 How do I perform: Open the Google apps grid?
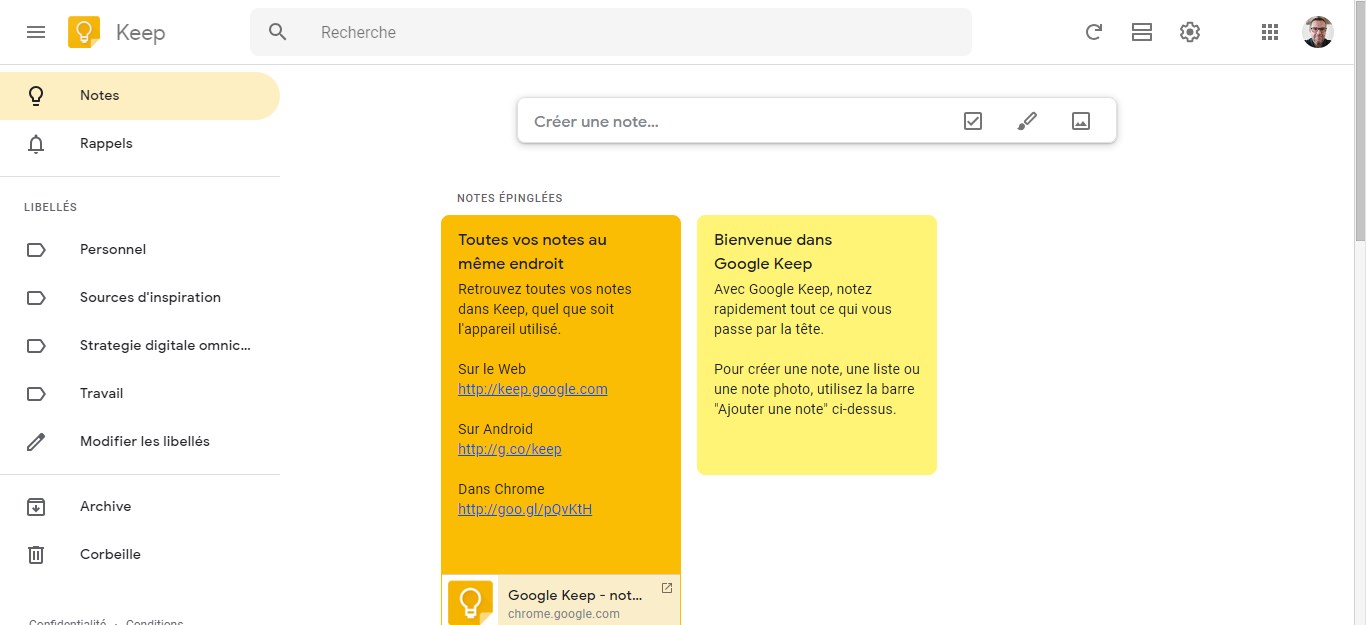pyautogui.click(x=1270, y=32)
